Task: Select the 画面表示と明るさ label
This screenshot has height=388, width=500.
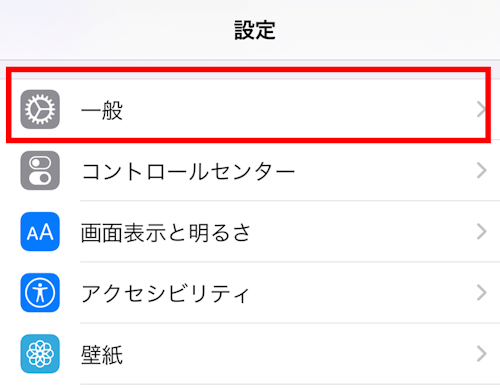Action: coord(165,232)
